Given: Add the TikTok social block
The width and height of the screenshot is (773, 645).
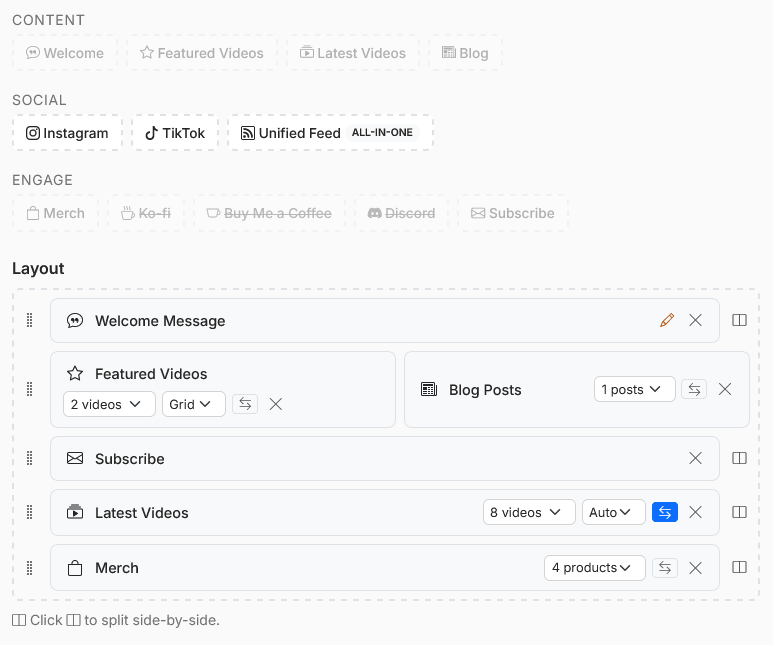Looking at the screenshot, I should (x=175, y=133).
